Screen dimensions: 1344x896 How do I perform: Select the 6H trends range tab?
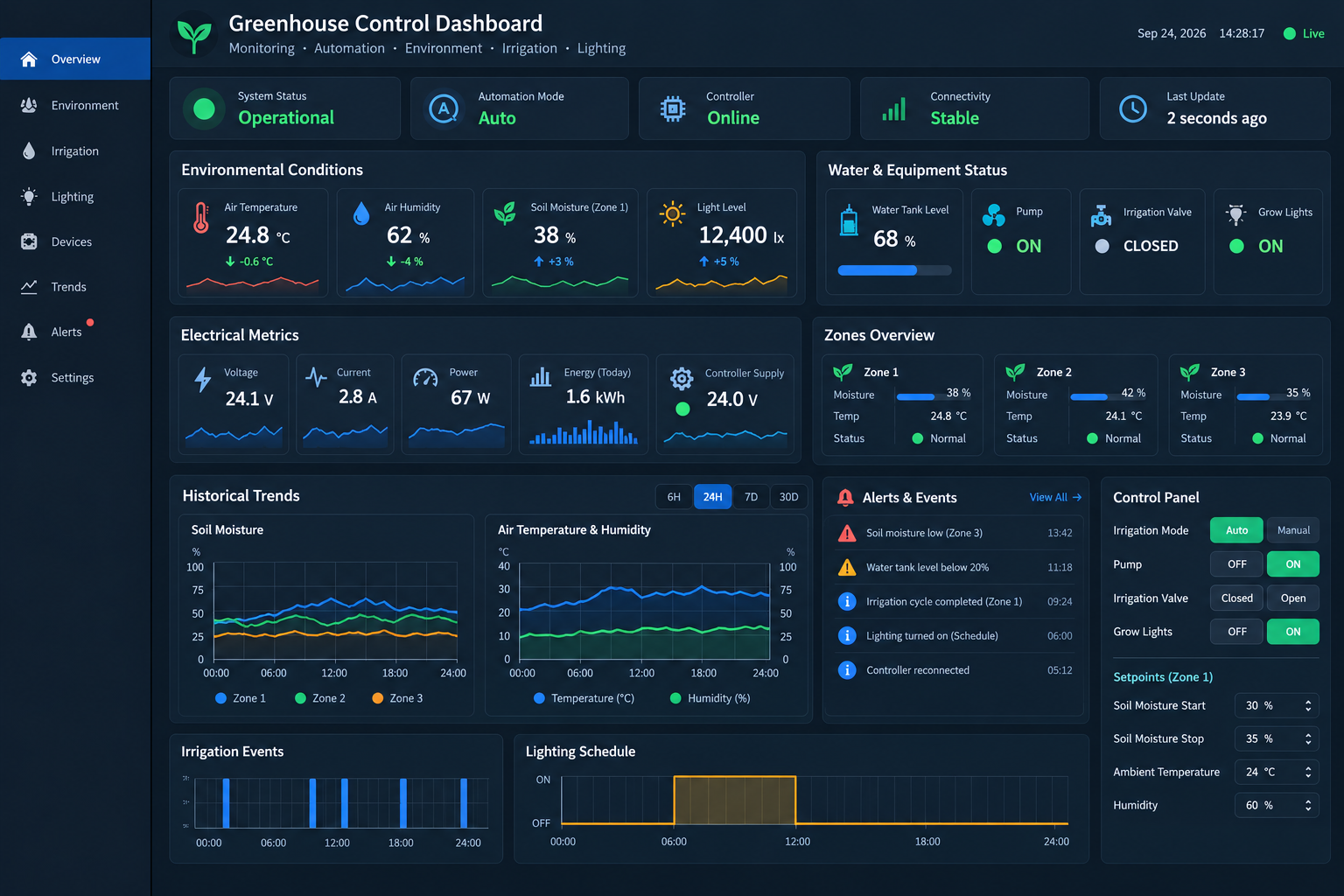674,497
